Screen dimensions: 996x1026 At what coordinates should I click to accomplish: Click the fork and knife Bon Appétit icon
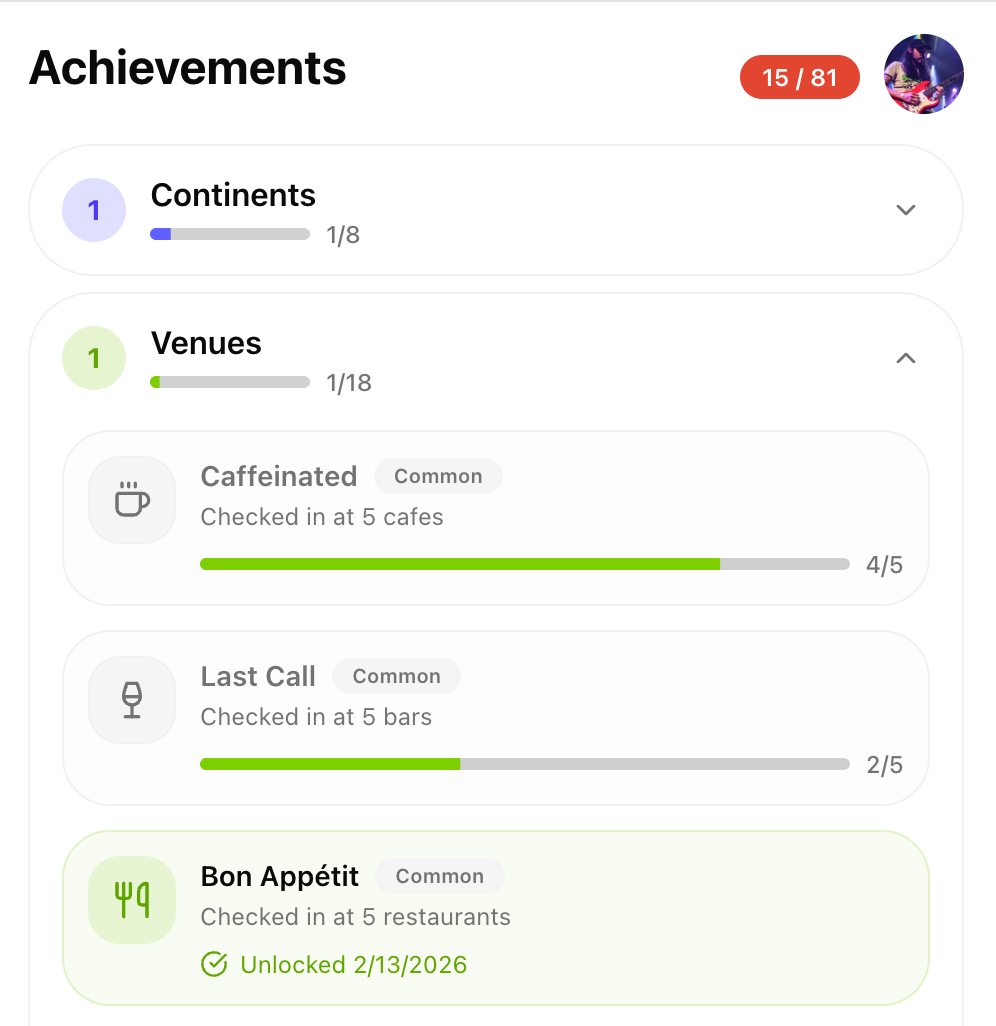(x=132, y=900)
